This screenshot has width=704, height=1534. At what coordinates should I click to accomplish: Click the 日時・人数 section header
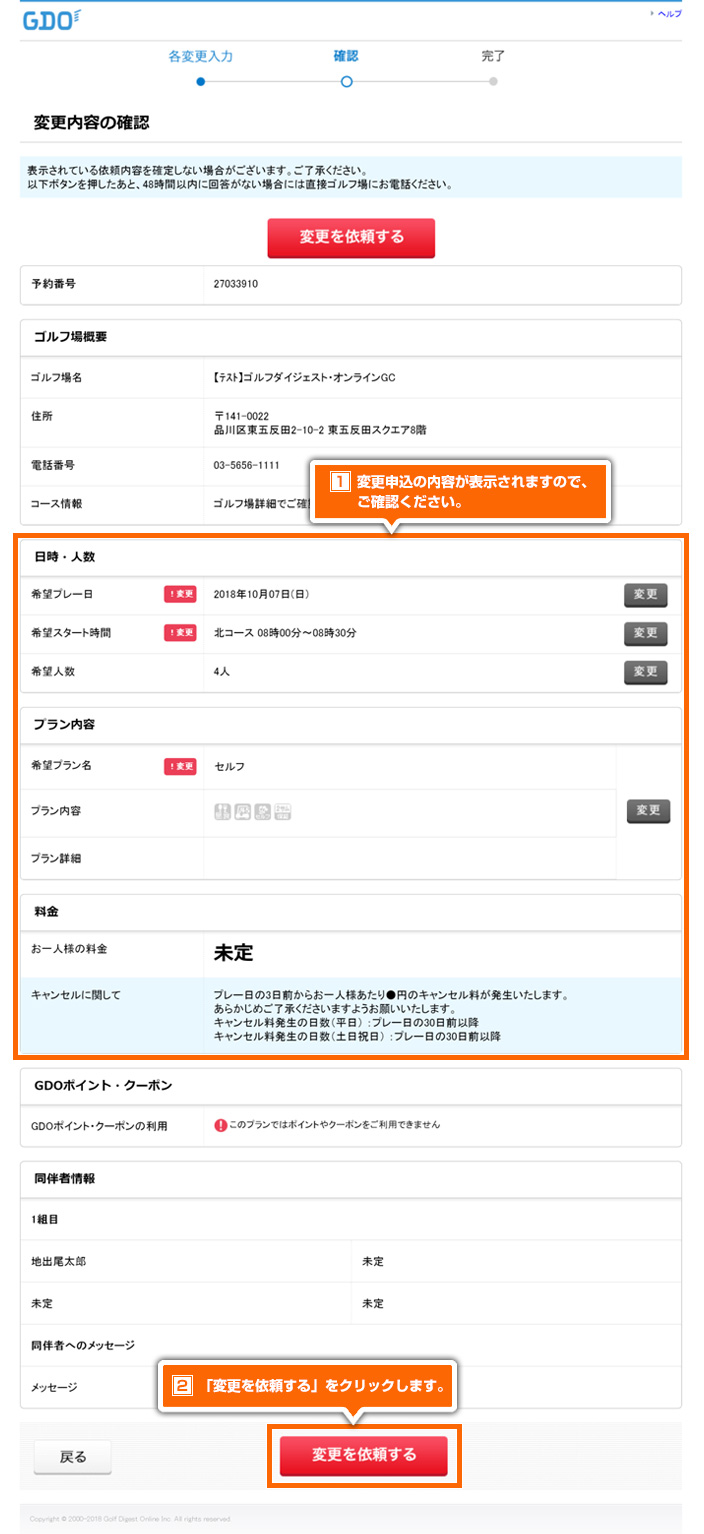click(x=64, y=556)
